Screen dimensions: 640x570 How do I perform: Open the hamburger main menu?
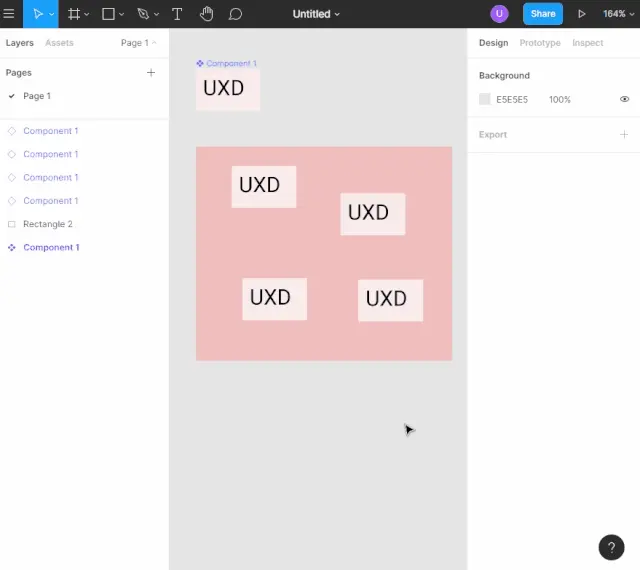pos(9,14)
